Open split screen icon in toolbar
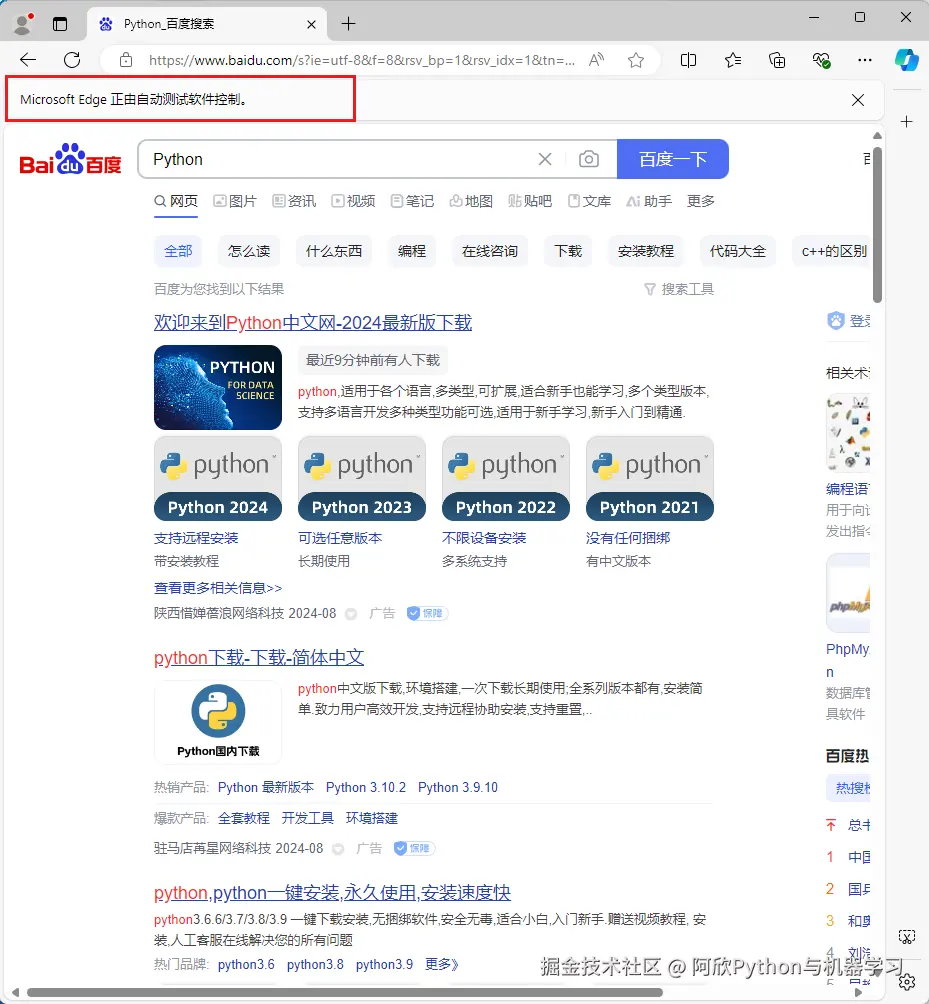The height and width of the screenshot is (1004, 929). (688, 60)
